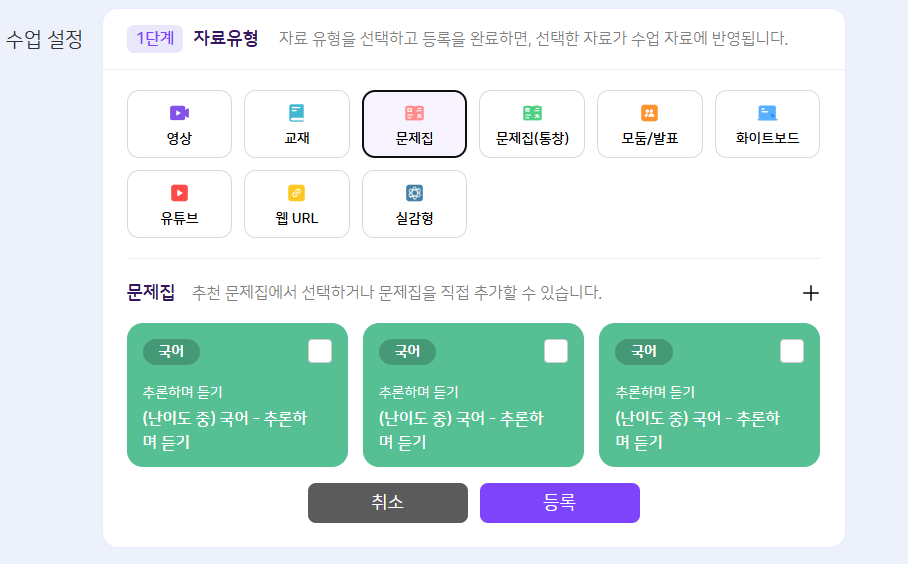Viewport: 908px width, 564px height.
Task: Click the 국어 tag on first card
Action: click(x=171, y=351)
